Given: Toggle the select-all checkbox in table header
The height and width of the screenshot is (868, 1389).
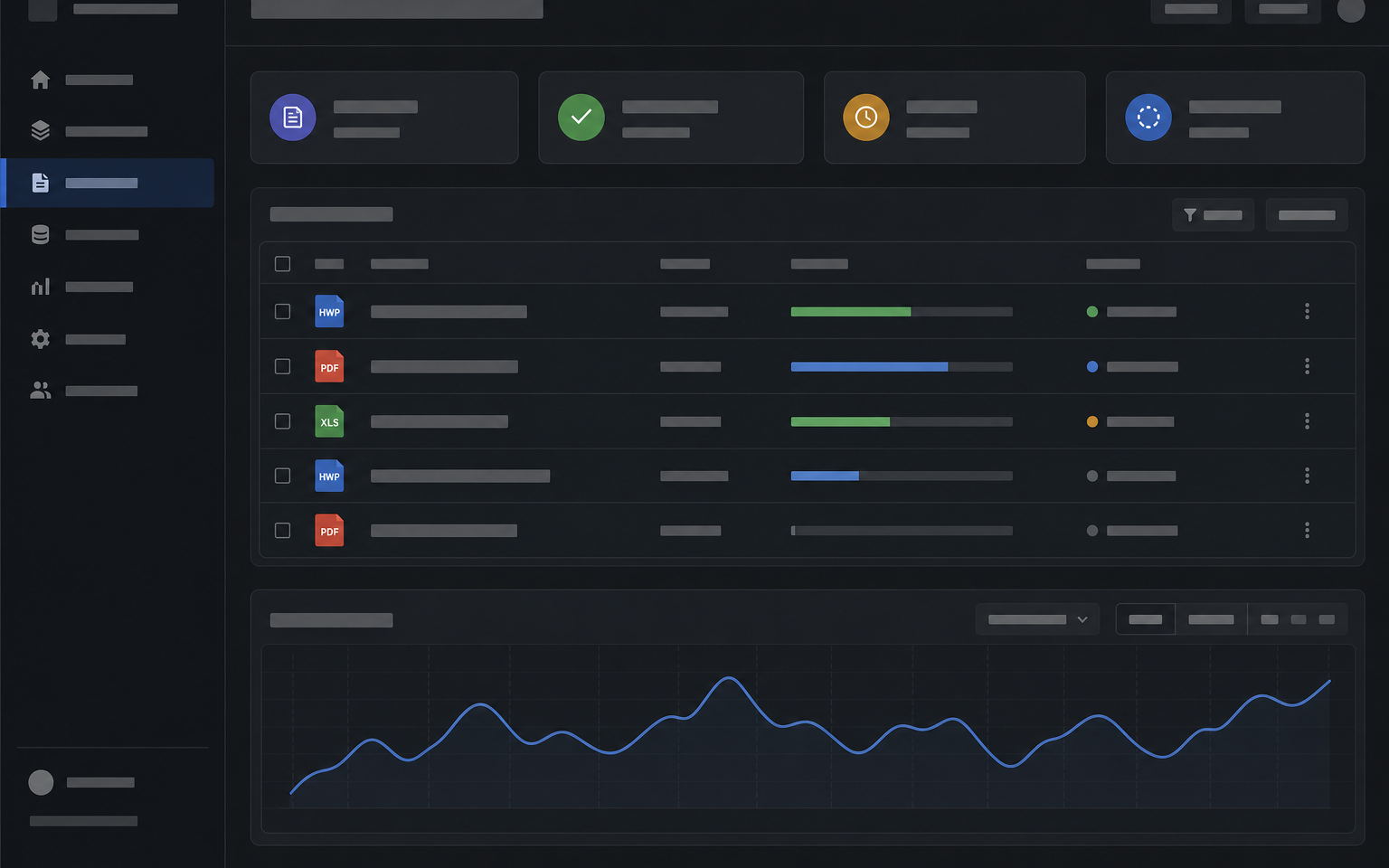Looking at the screenshot, I should pyautogui.click(x=282, y=264).
